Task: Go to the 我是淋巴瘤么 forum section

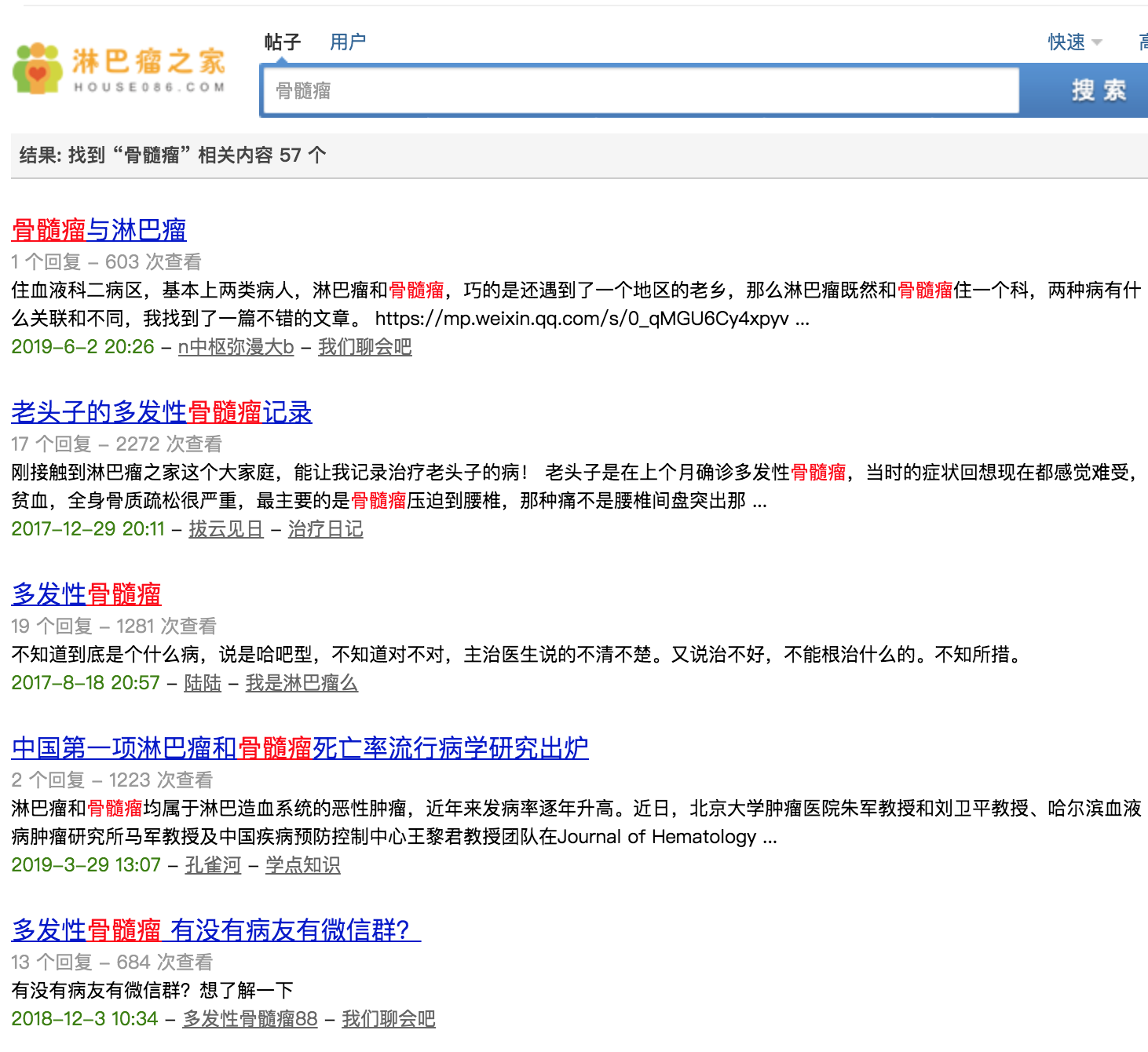Action: click(302, 683)
